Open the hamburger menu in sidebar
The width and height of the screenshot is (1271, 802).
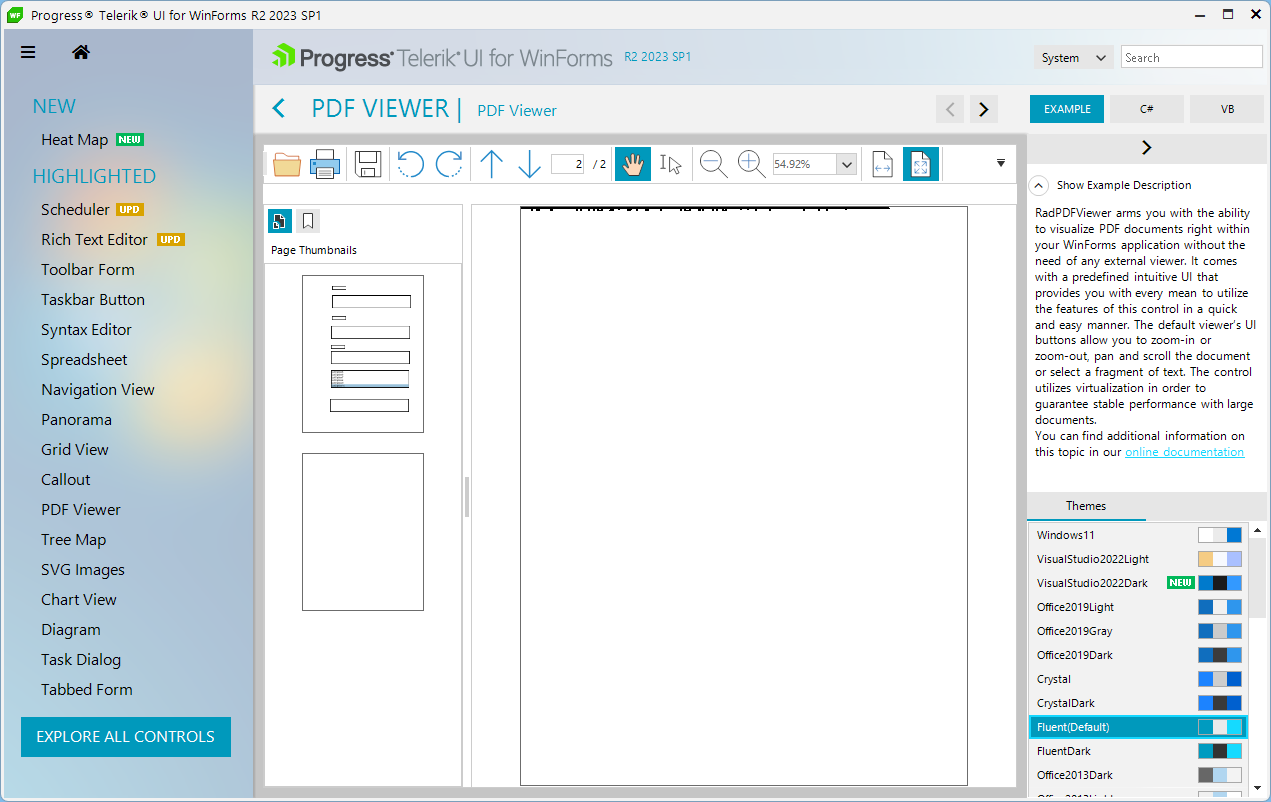[x=28, y=53]
